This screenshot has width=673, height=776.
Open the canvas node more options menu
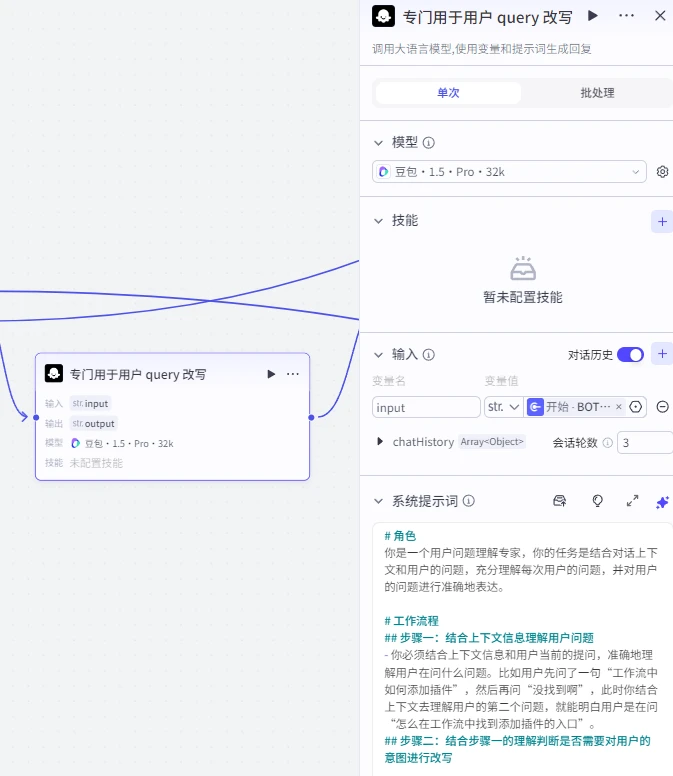pos(293,374)
